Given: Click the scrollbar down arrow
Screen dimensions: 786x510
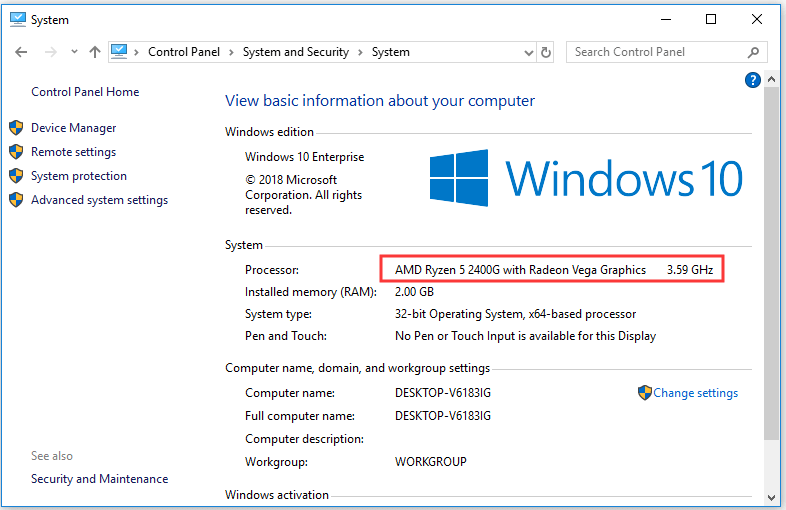Looking at the screenshot, I should [771, 496].
